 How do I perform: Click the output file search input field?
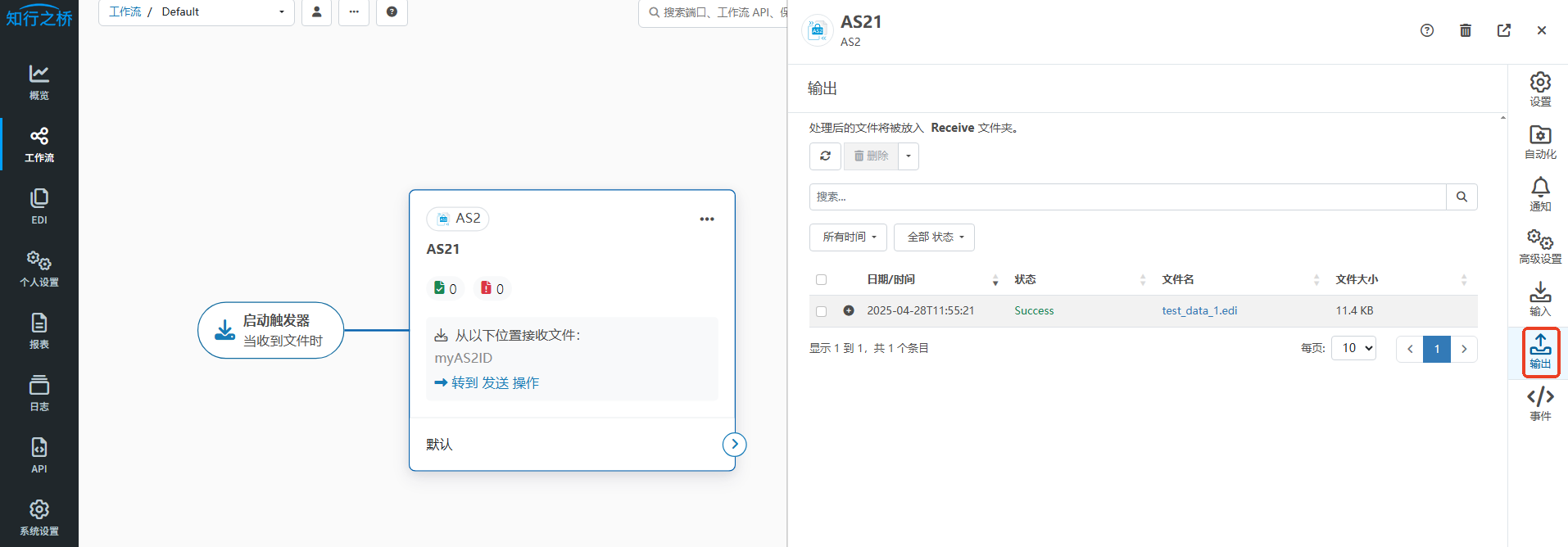1126,197
